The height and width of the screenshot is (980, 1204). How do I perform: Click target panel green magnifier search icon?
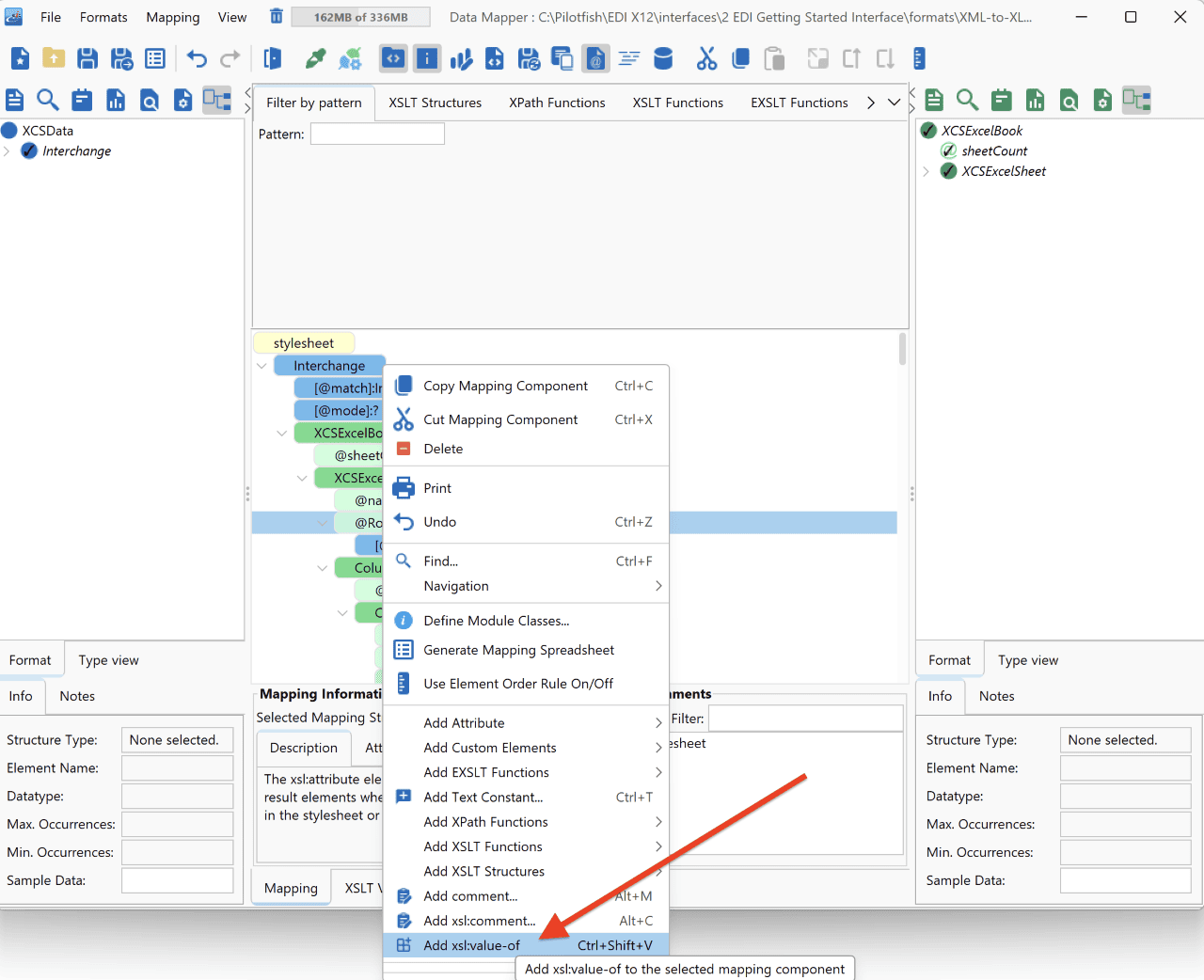(968, 100)
